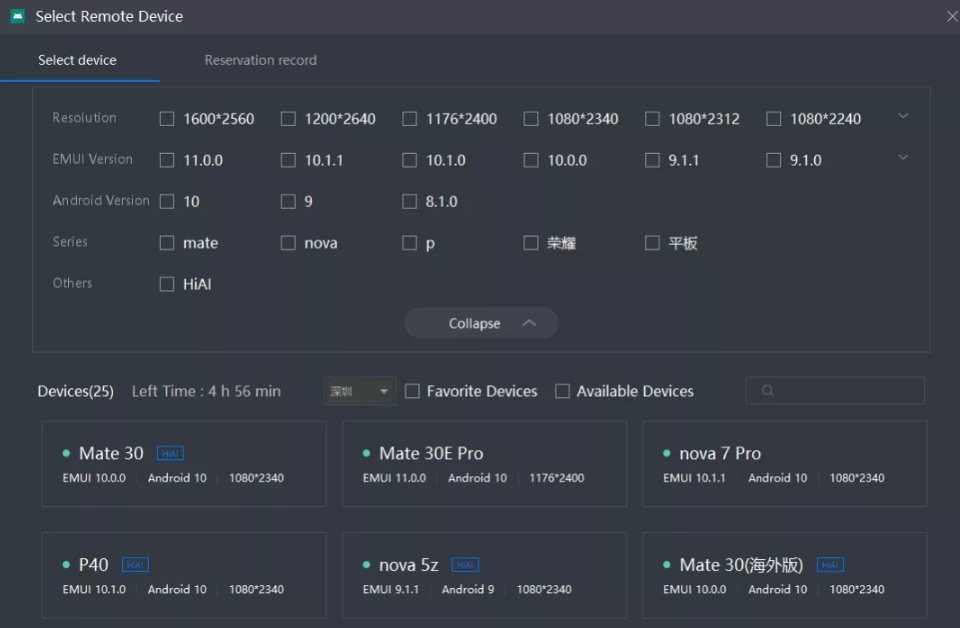
Task: Check the mate series filter
Action: click(166, 242)
